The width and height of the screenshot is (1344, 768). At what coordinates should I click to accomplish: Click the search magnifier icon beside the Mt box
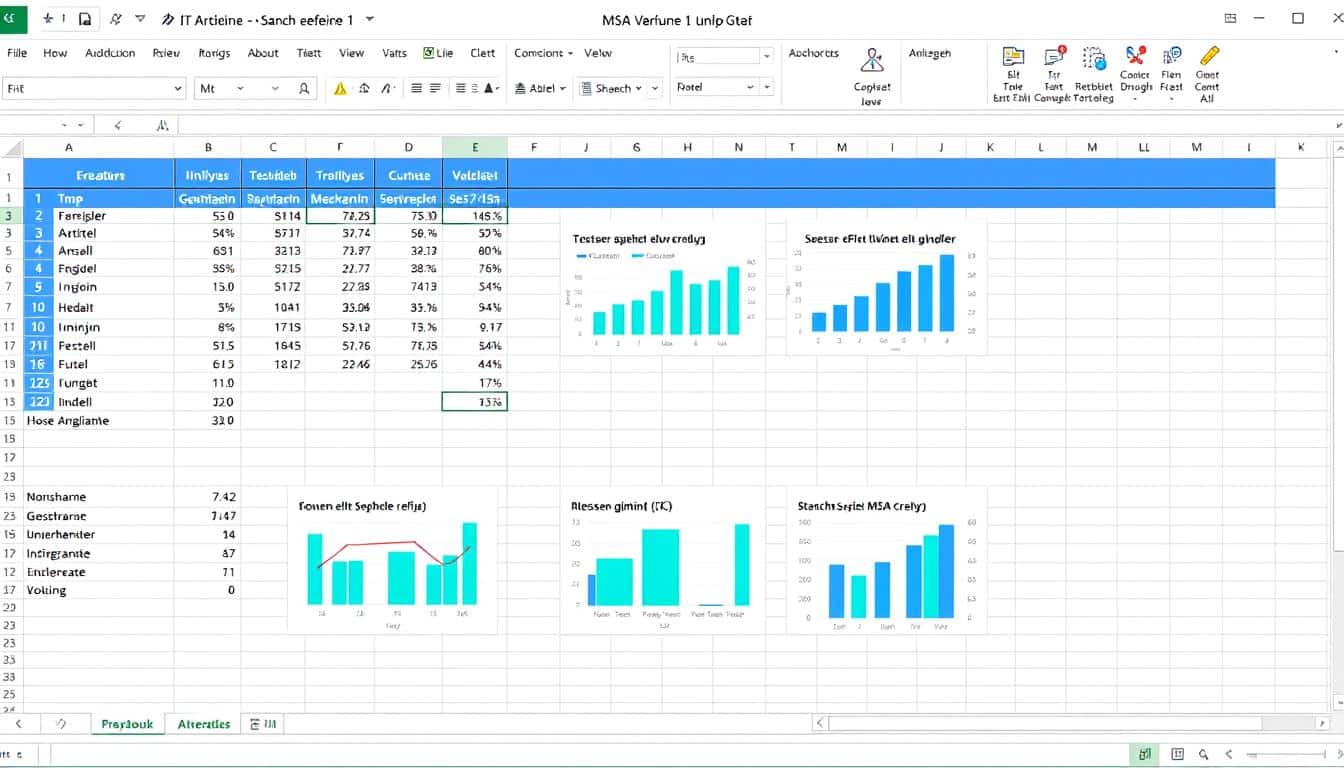304,88
